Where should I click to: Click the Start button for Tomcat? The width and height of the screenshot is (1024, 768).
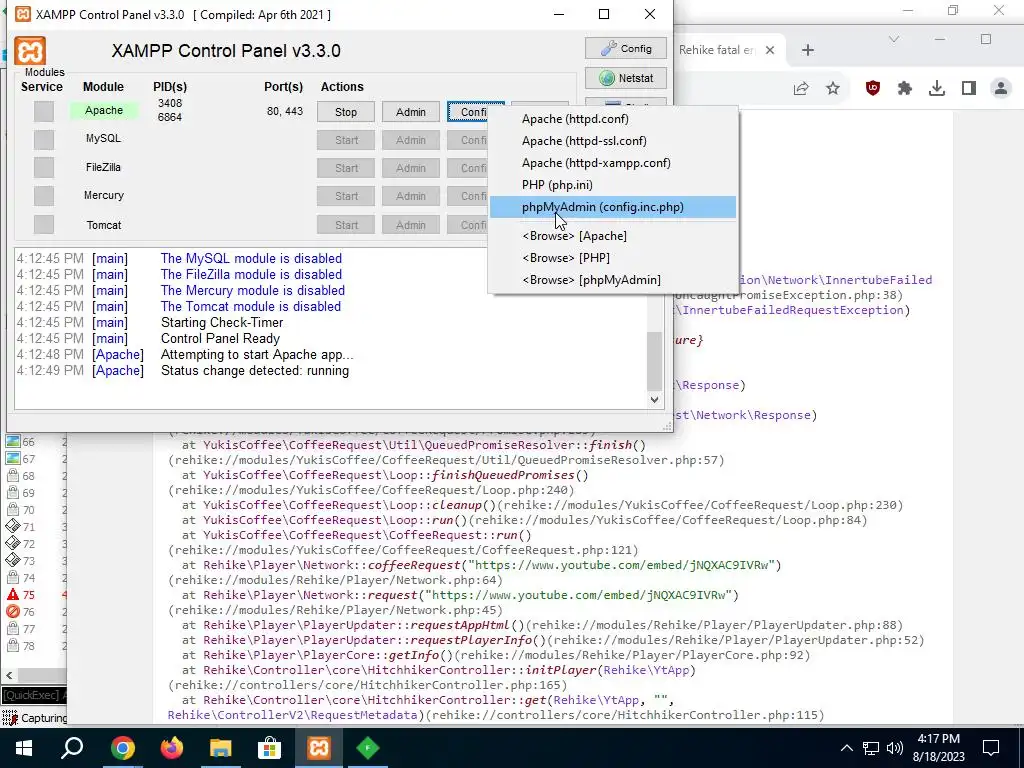pyautogui.click(x=345, y=225)
